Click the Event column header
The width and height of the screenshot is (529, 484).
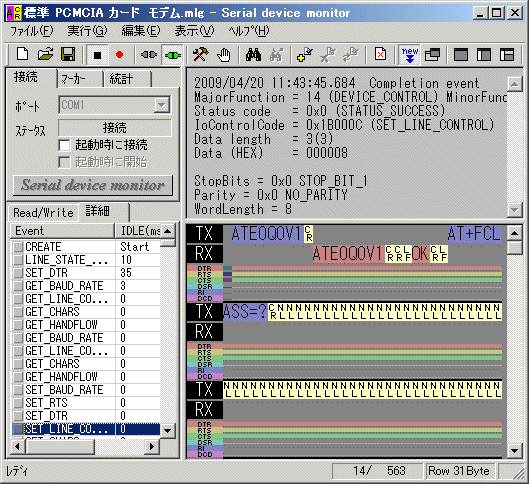click(x=62, y=231)
